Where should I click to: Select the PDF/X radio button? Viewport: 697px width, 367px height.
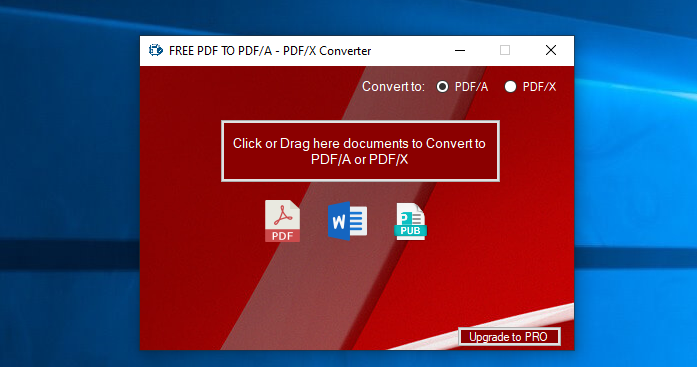coord(510,86)
